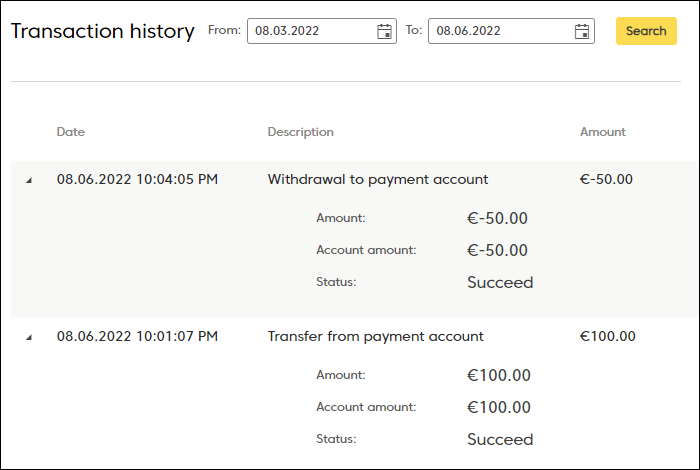Collapse the Transfer from payment account row

(29, 337)
